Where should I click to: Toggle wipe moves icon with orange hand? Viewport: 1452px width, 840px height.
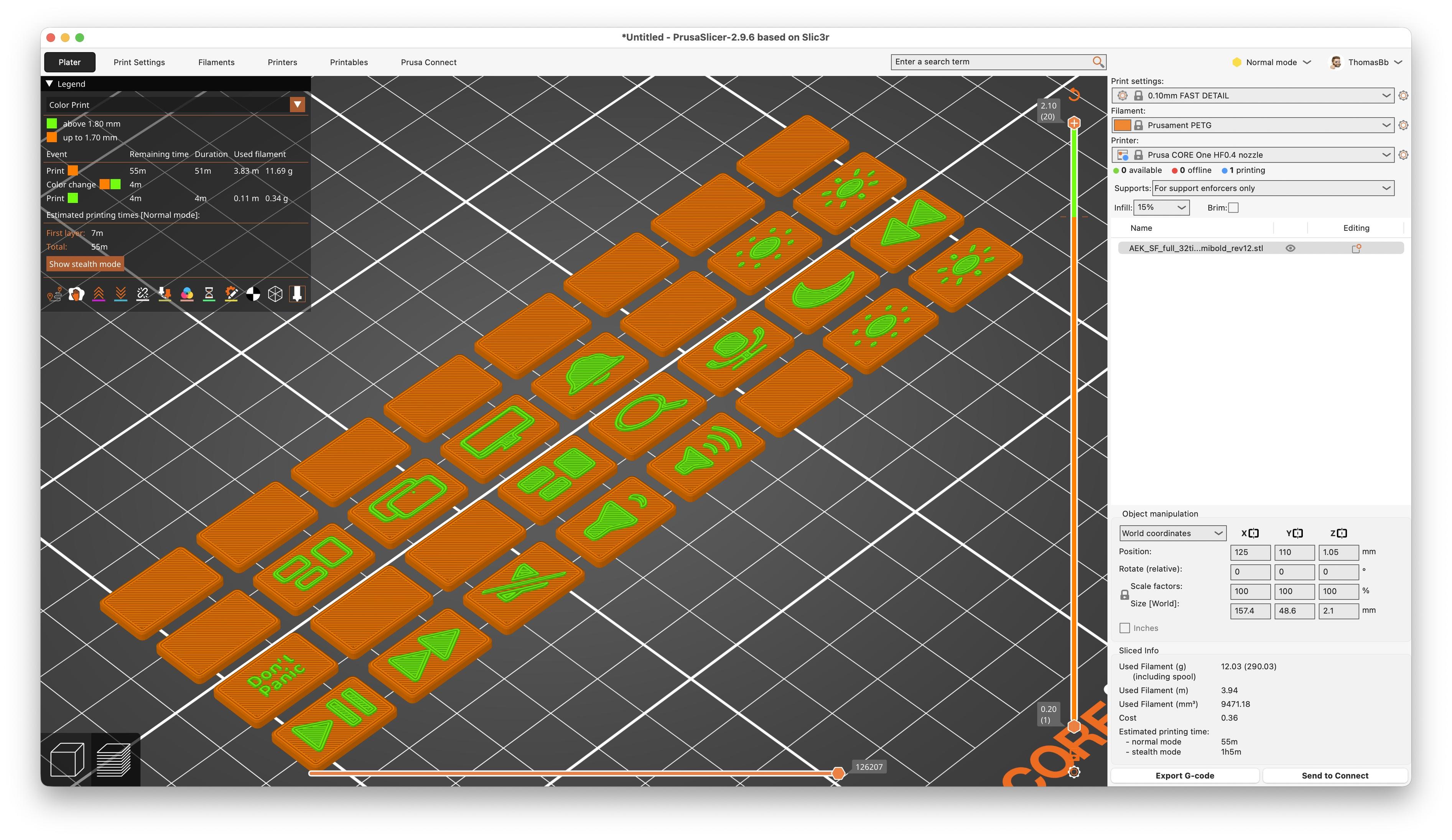tap(77, 294)
